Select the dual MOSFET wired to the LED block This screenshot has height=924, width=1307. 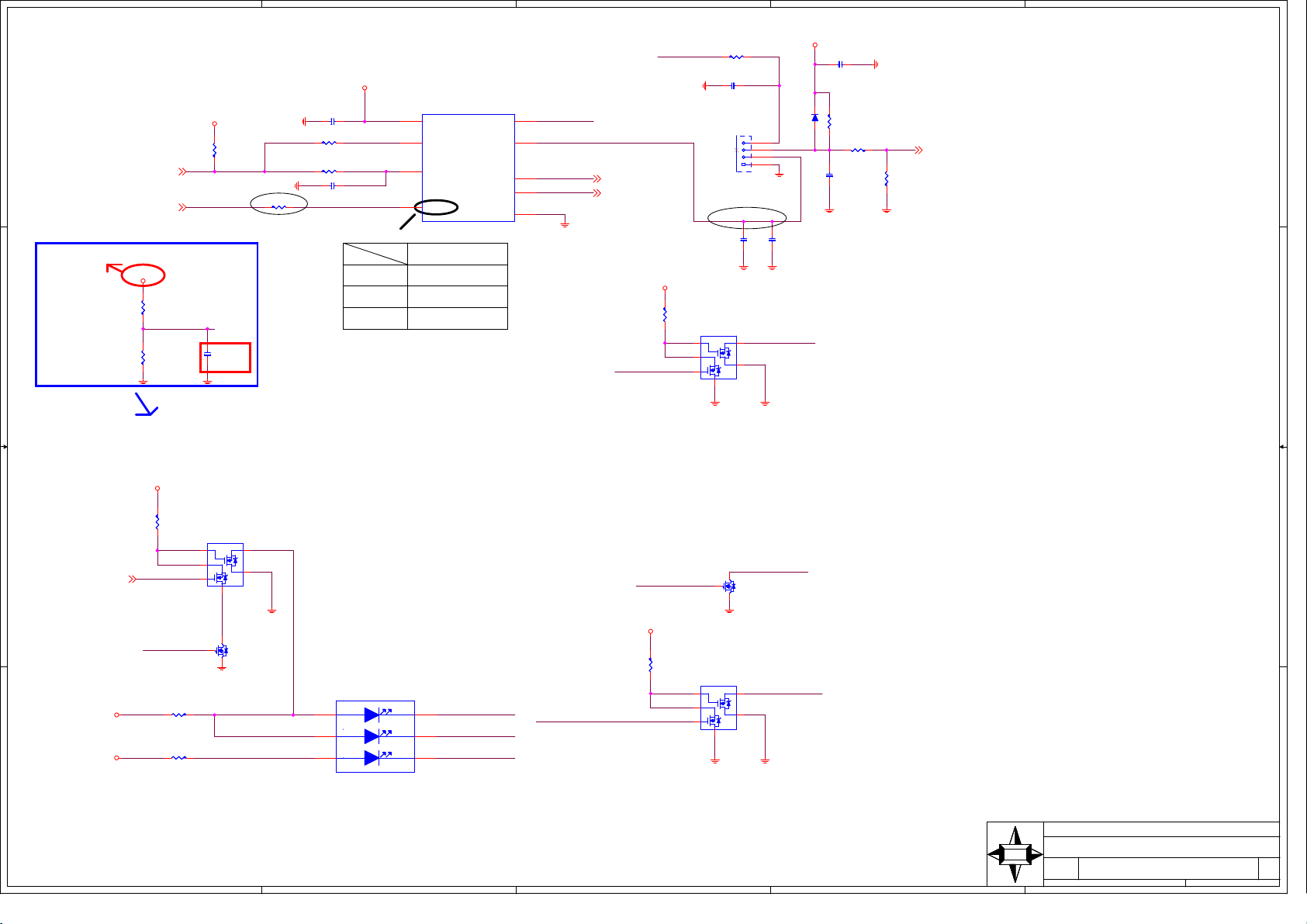point(225,565)
